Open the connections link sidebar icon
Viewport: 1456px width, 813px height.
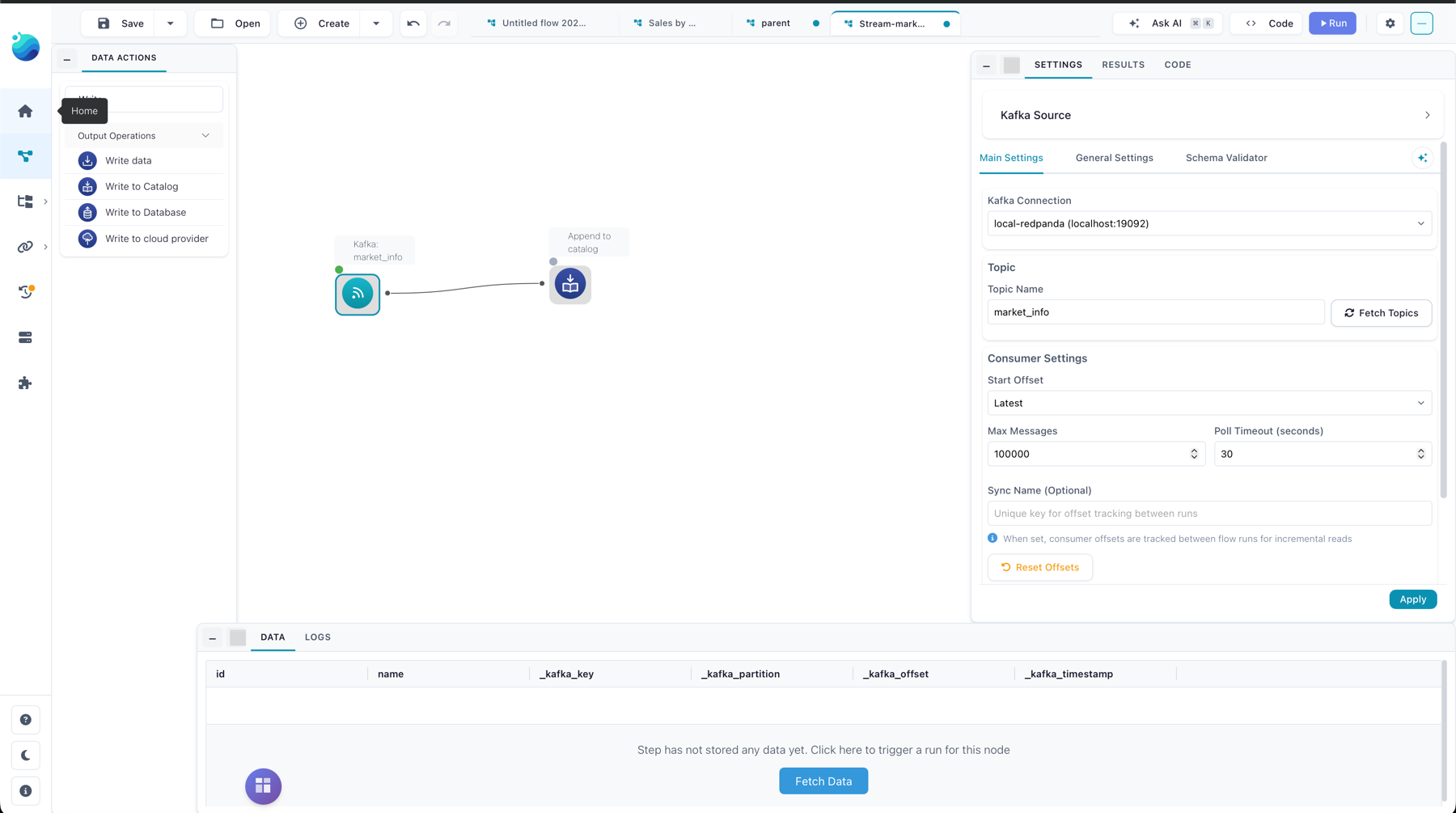(25, 247)
